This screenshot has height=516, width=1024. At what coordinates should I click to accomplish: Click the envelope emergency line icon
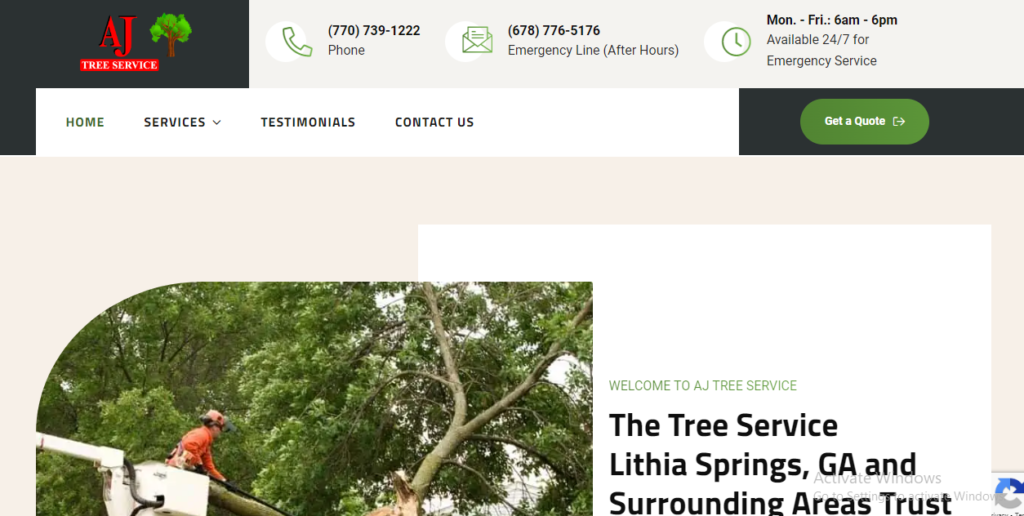pyautogui.click(x=477, y=40)
